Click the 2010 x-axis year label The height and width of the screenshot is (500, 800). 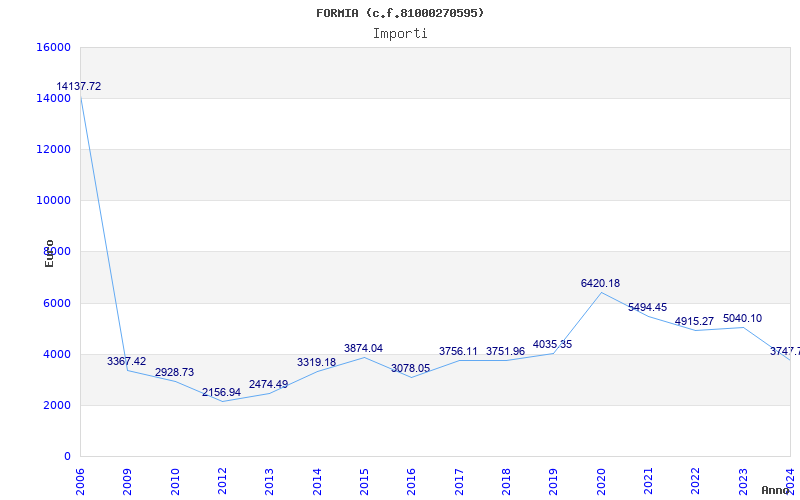click(x=175, y=482)
